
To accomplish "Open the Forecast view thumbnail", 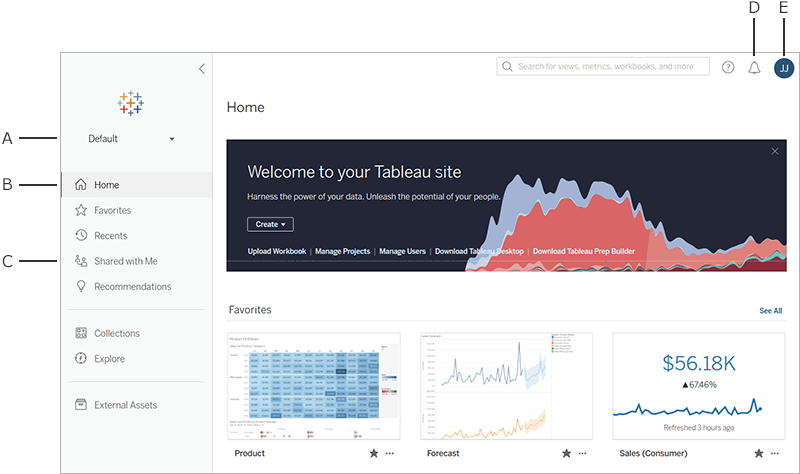I will pyautogui.click(x=507, y=386).
